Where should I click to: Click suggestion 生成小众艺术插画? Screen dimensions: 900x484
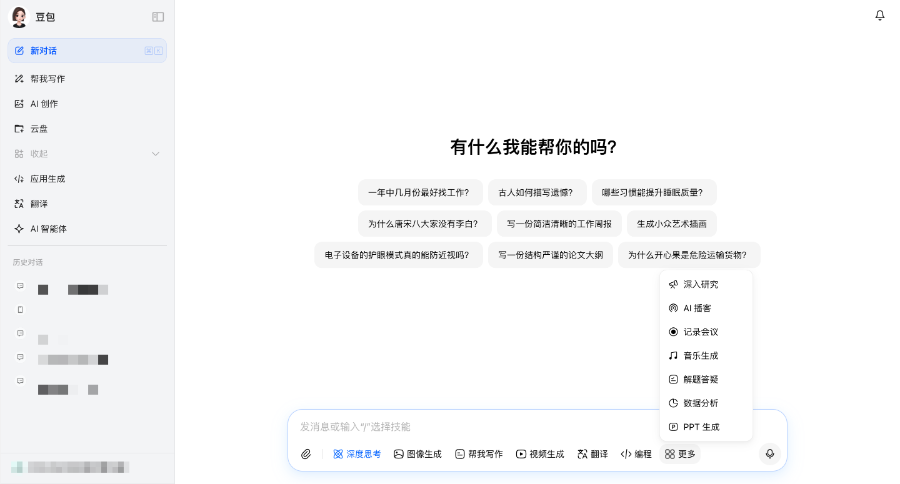(671, 224)
